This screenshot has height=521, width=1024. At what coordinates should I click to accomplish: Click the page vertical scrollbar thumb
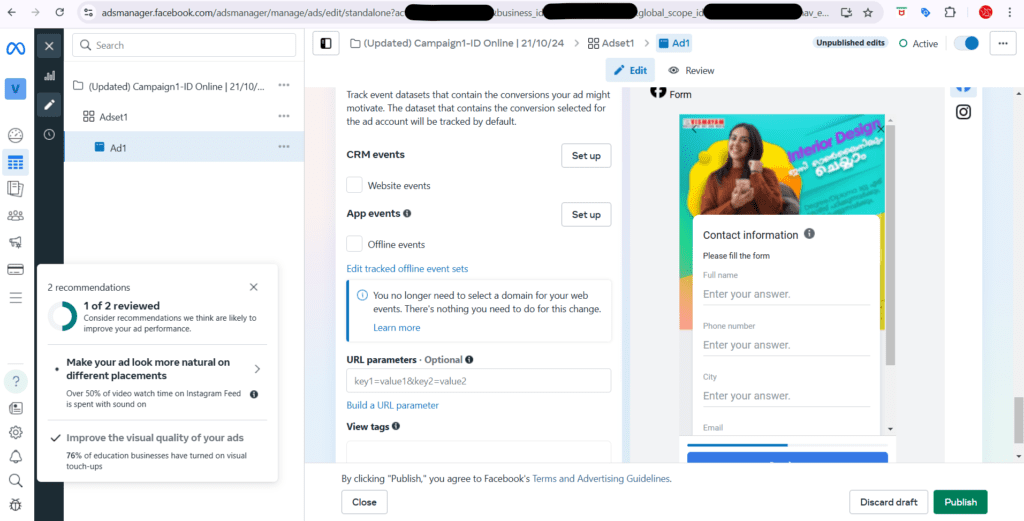[1019, 421]
